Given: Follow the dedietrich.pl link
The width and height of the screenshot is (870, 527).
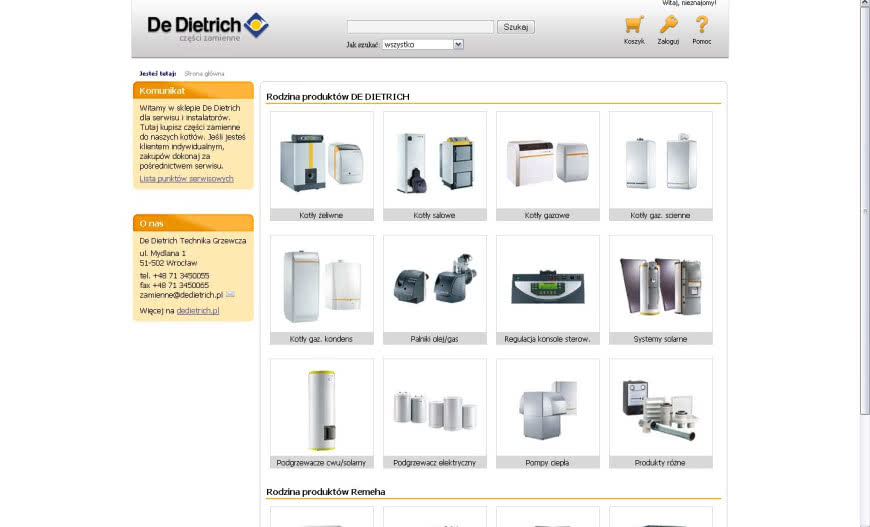Looking at the screenshot, I should [x=198, y=311].
